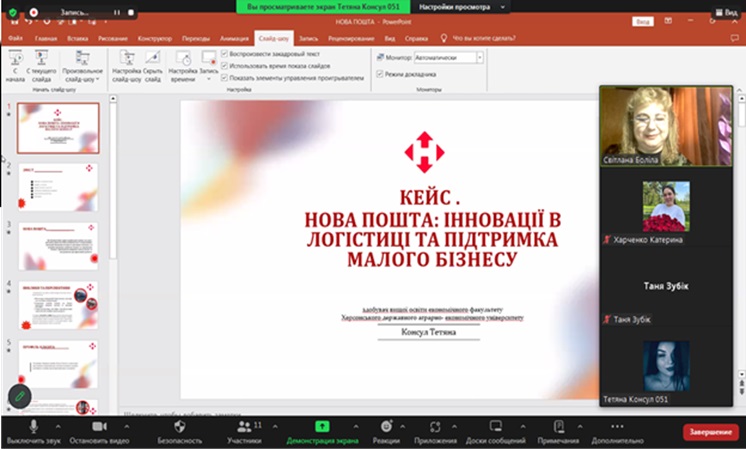Toggle Воспроизвести закадровый текст checkbox

point(225,53)
